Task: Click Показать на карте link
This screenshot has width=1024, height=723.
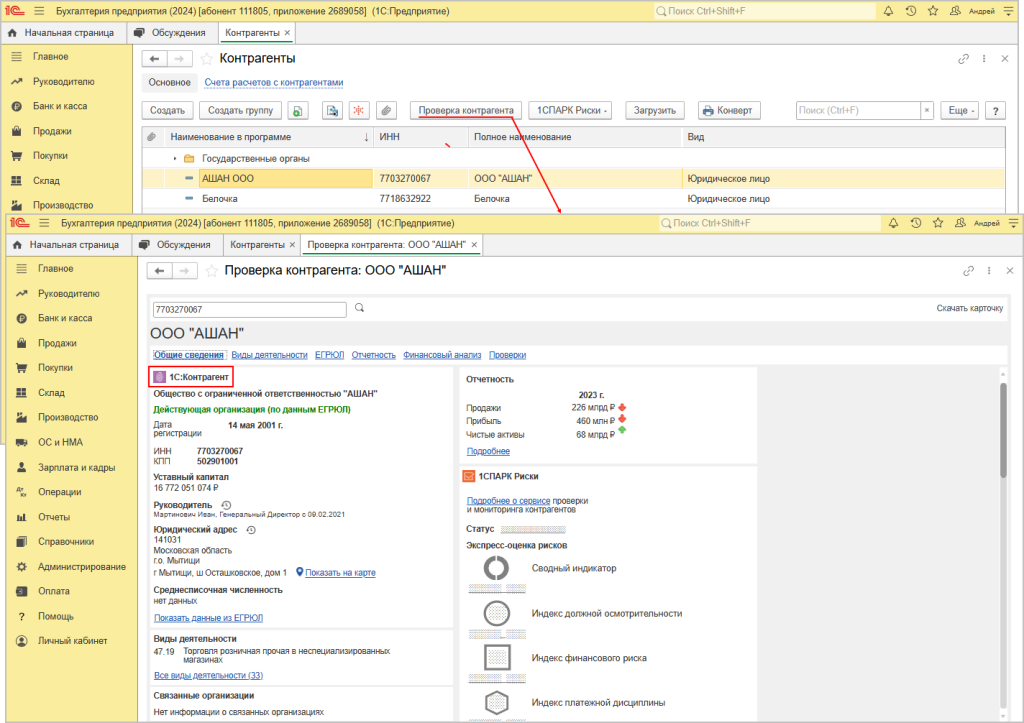Action: (x=340, y=572)
